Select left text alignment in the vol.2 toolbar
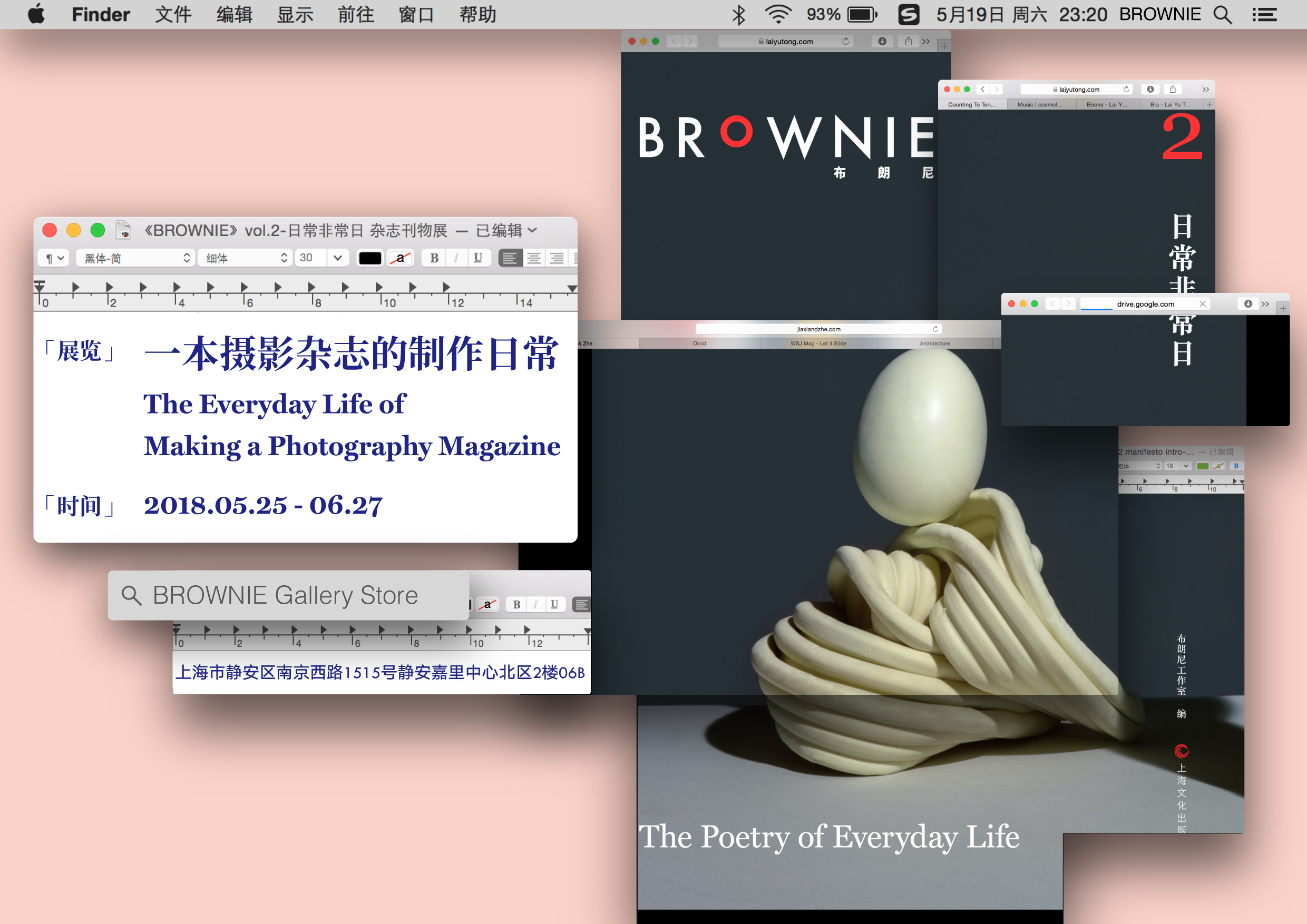 pyautogui.click(x=510, y=258)
